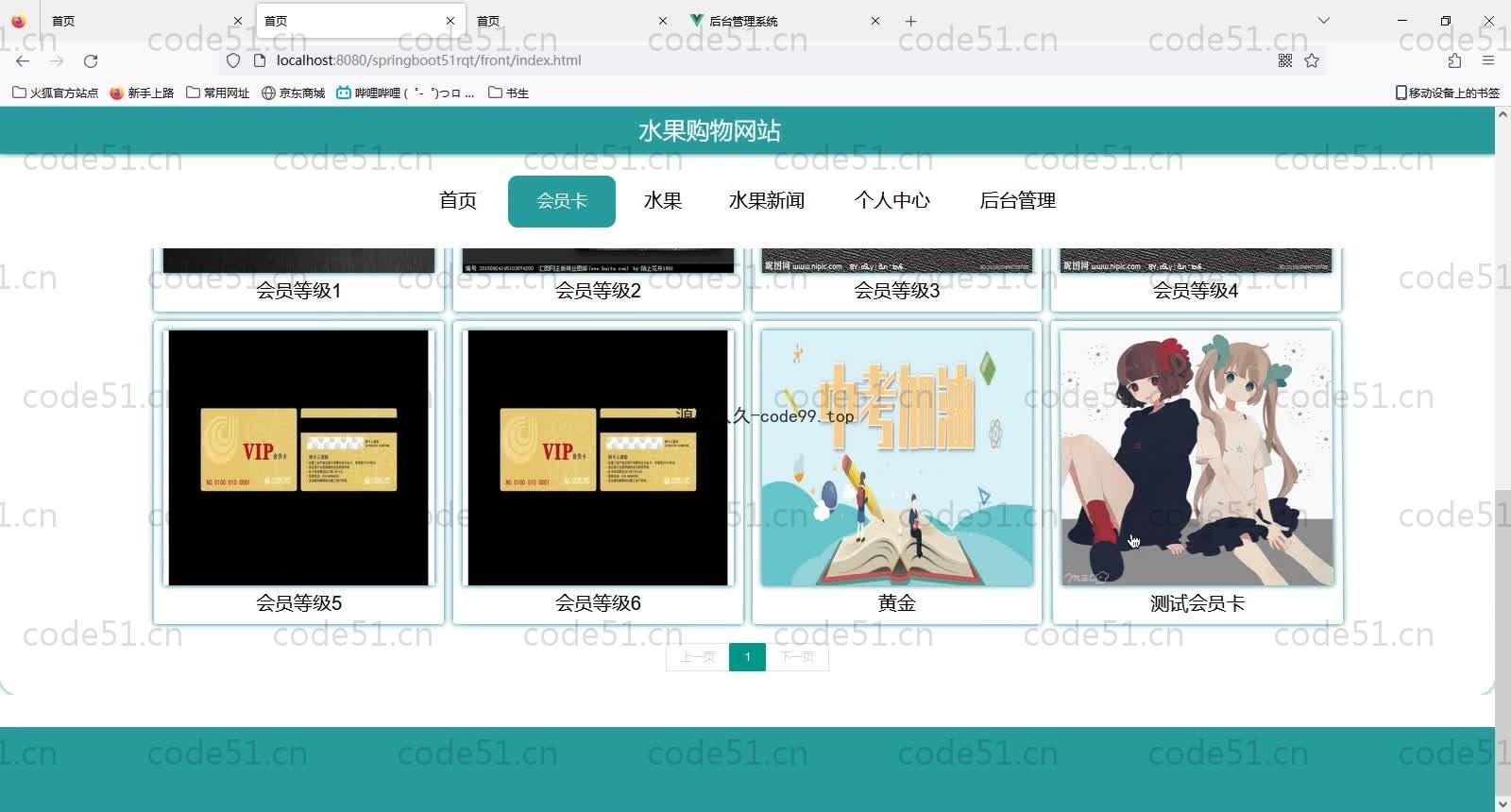Open the 后台管理 navigation item
The image size is (1511, 812).
1018,201
